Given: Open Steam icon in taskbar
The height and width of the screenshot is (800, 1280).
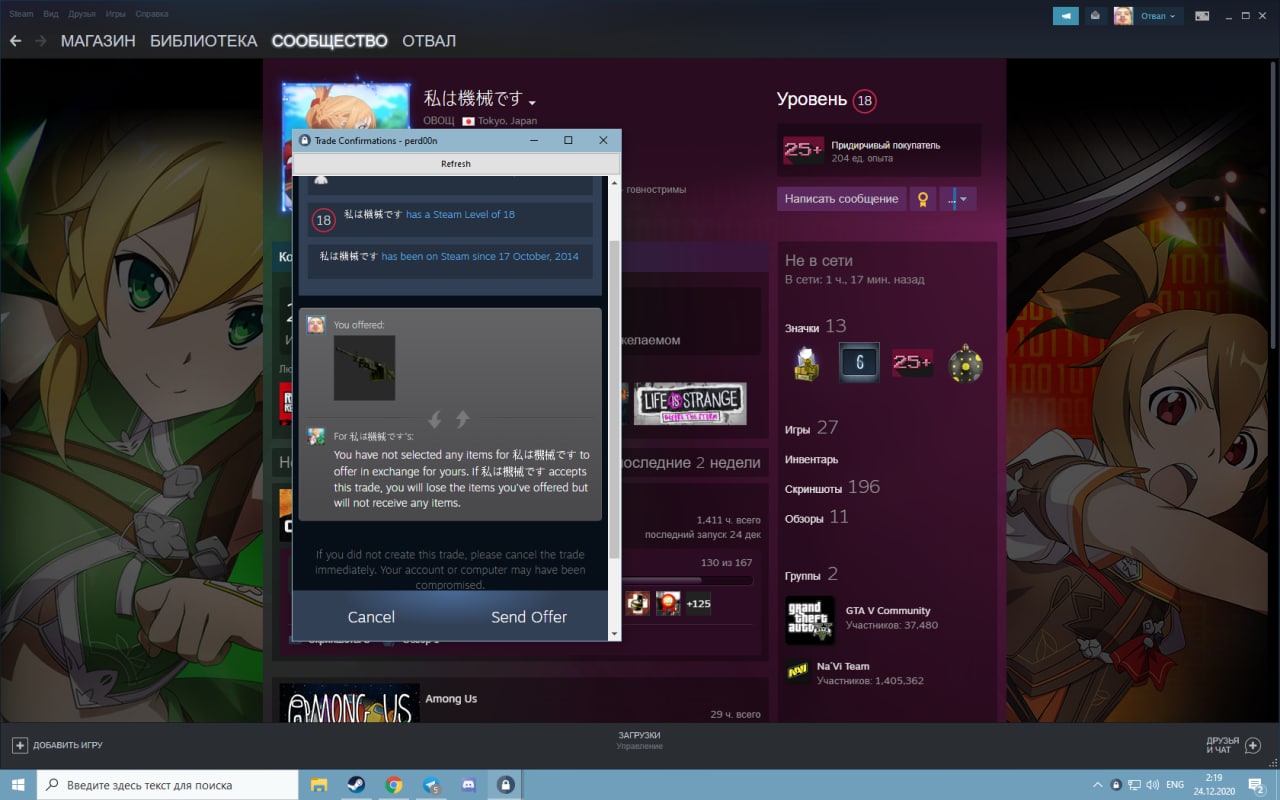Looking at the screenshot, I should click(356, 785).
